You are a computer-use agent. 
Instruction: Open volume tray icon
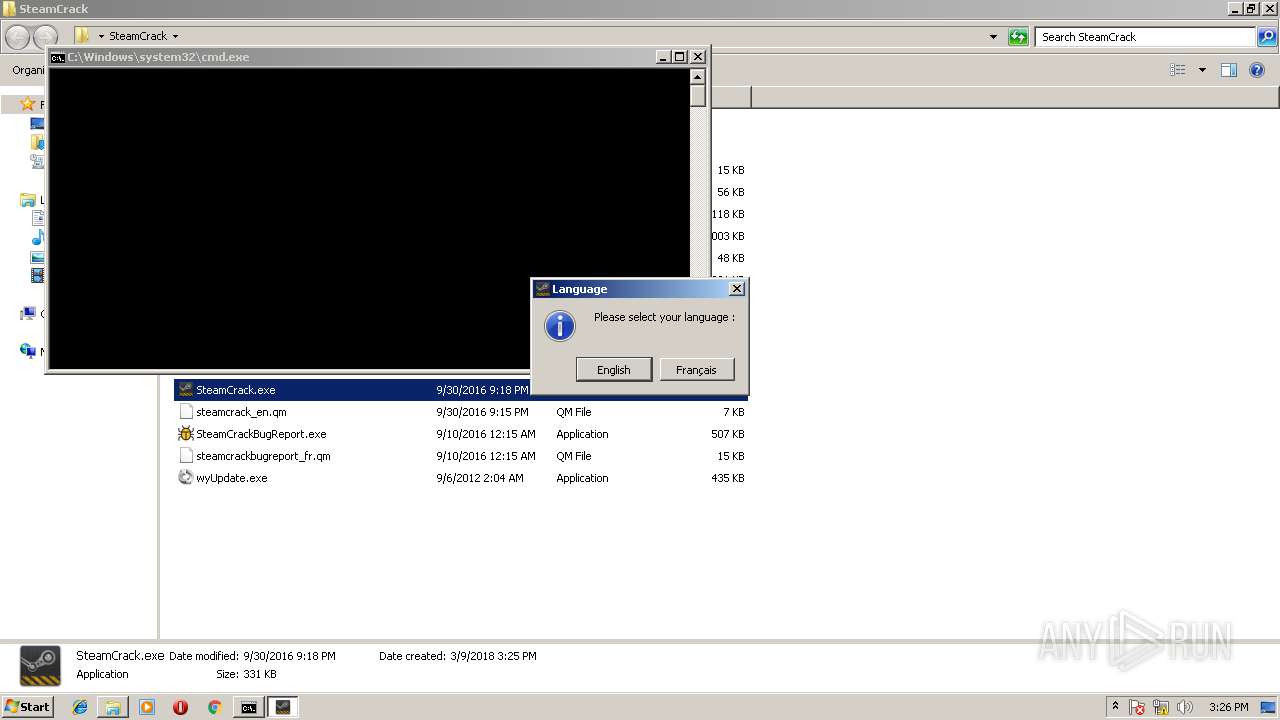pos(1185,708)
